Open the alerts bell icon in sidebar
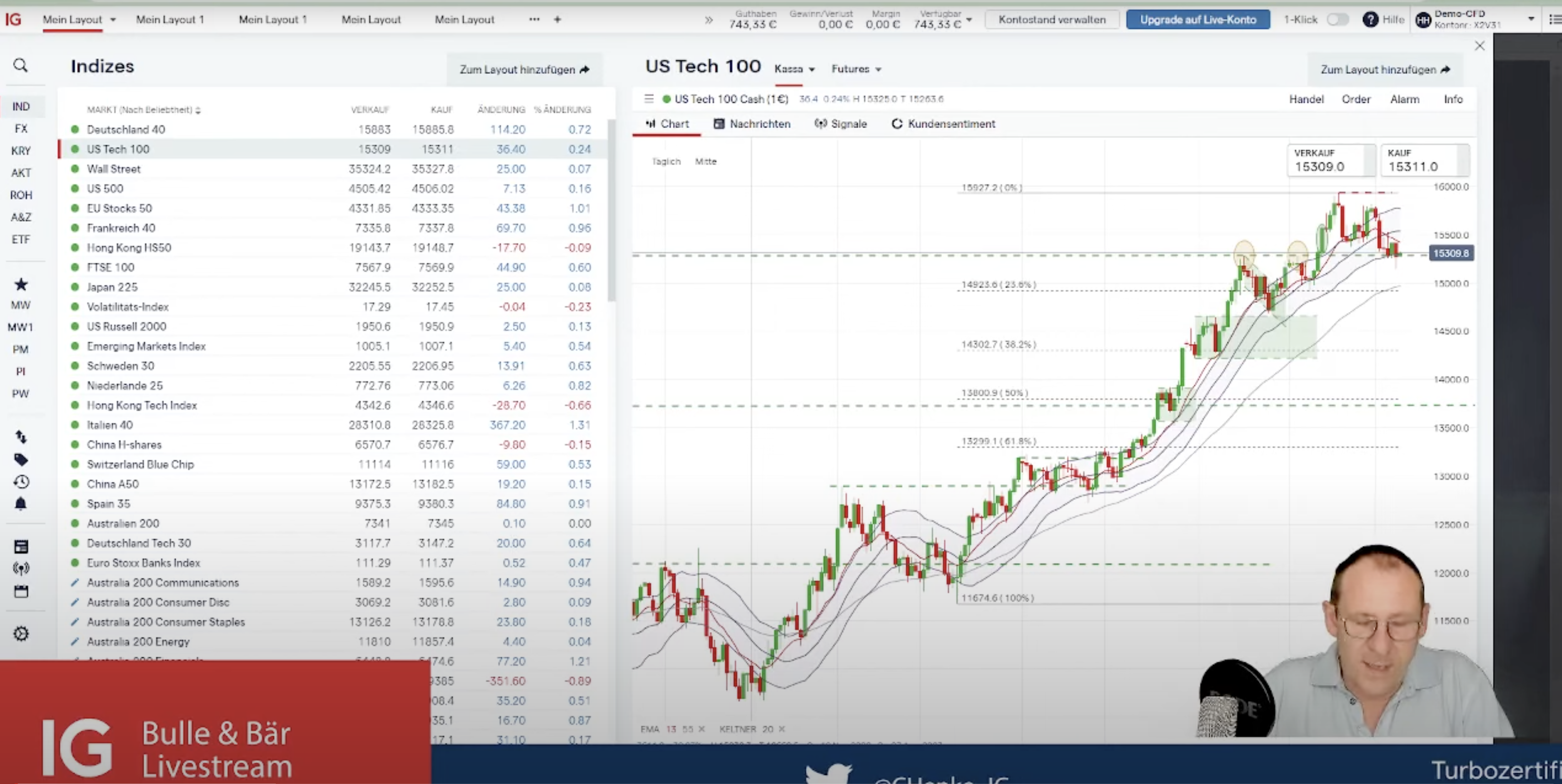This screenshot has width=1562, height=784. [21, 503]
